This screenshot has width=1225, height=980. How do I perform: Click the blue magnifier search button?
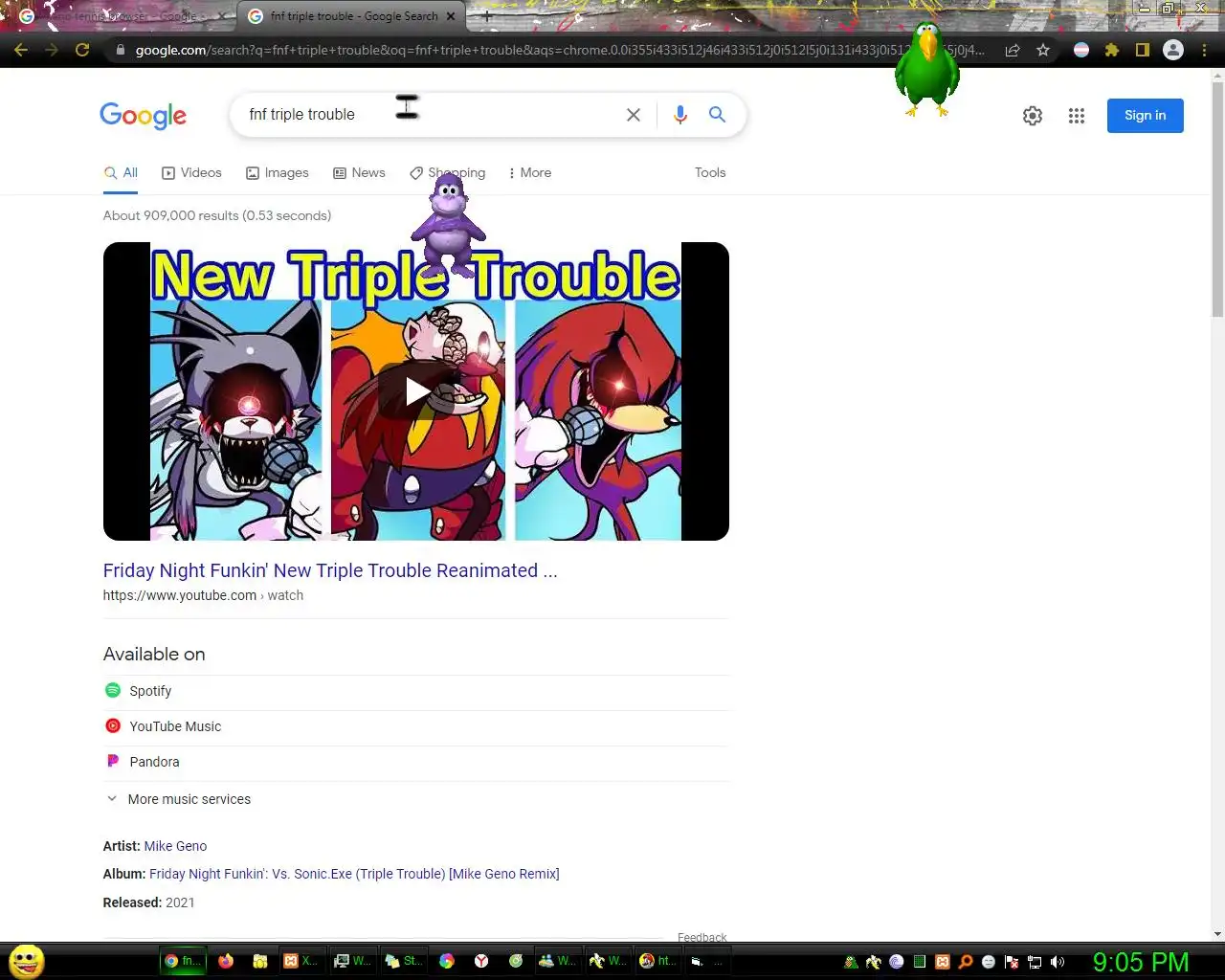coord(717,115)
